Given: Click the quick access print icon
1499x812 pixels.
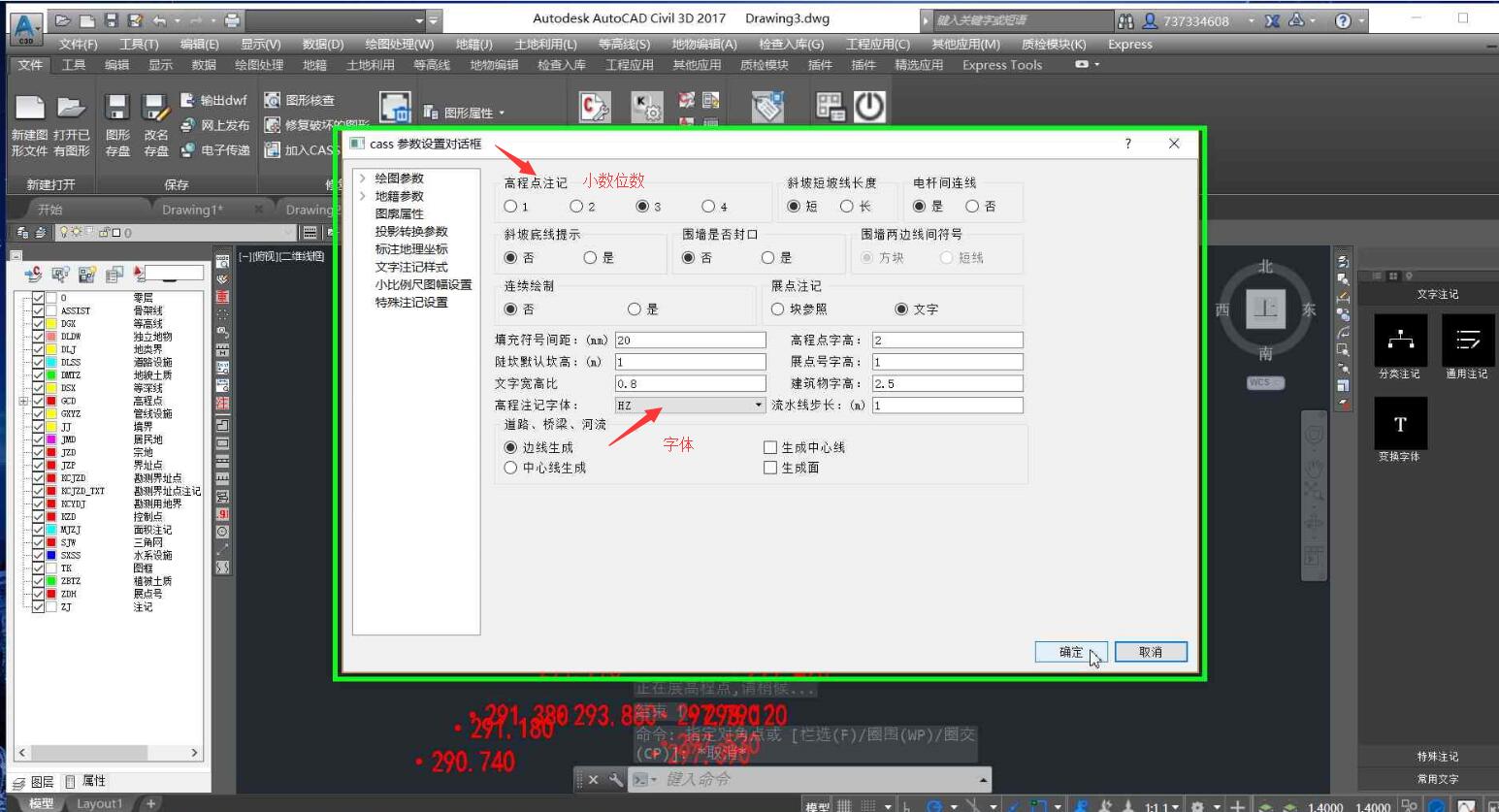Looking at the screenshot, I should tap(232, 19).
